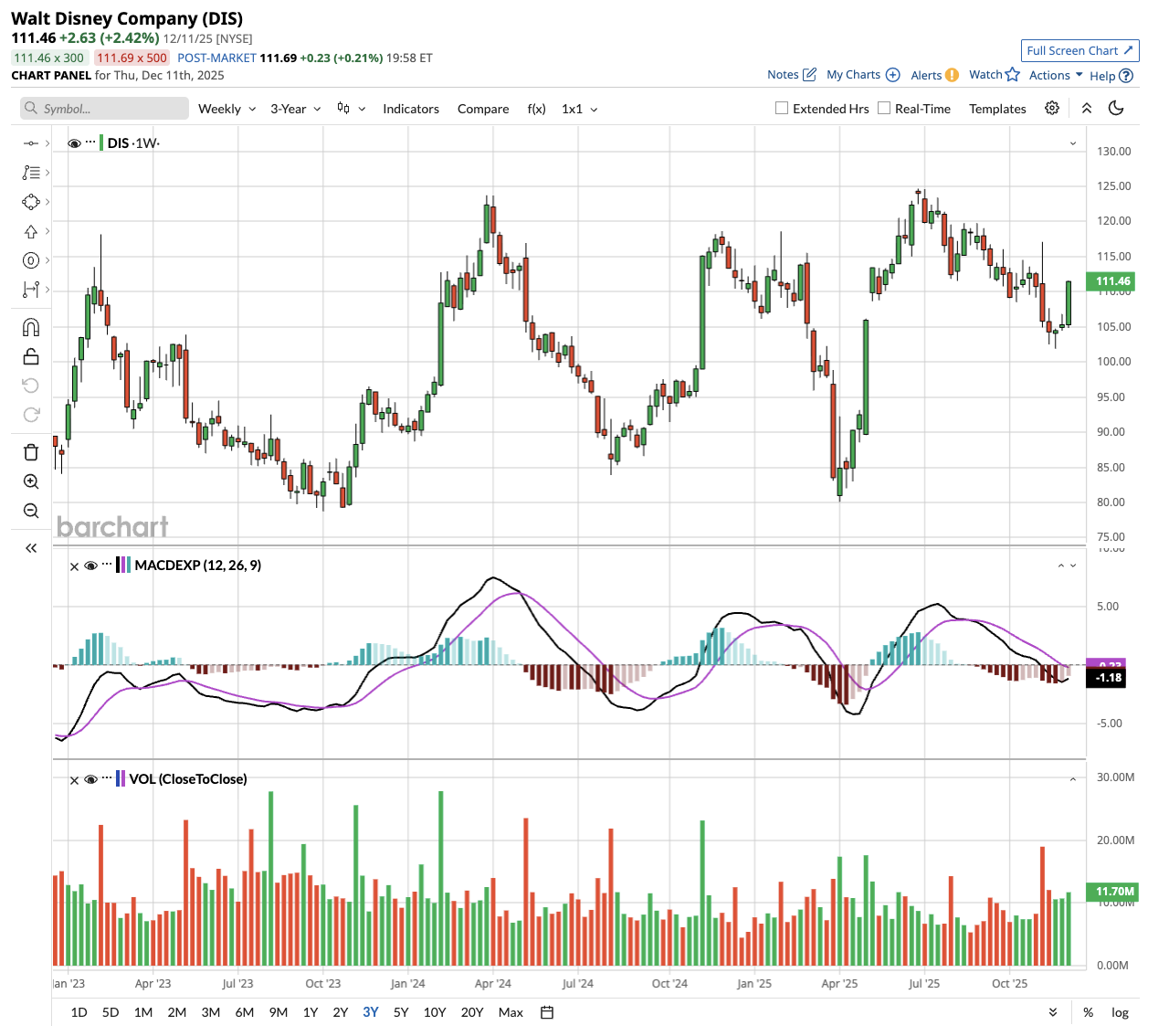Click the Notes link
The image size is (1169, 1036).
783,75
